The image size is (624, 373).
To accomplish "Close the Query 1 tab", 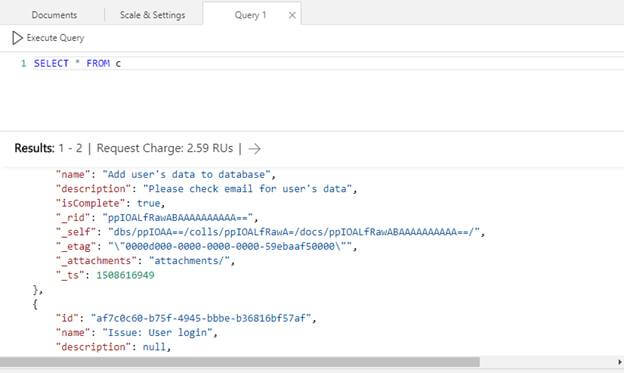I will coord(292,15).
